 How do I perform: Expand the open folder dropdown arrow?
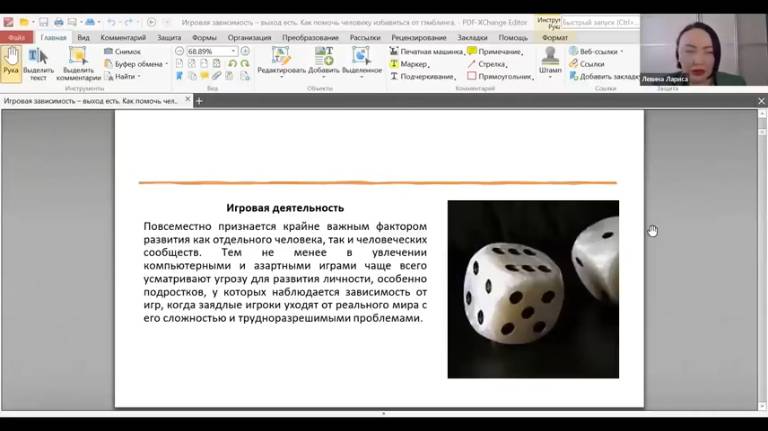point(33,22)
